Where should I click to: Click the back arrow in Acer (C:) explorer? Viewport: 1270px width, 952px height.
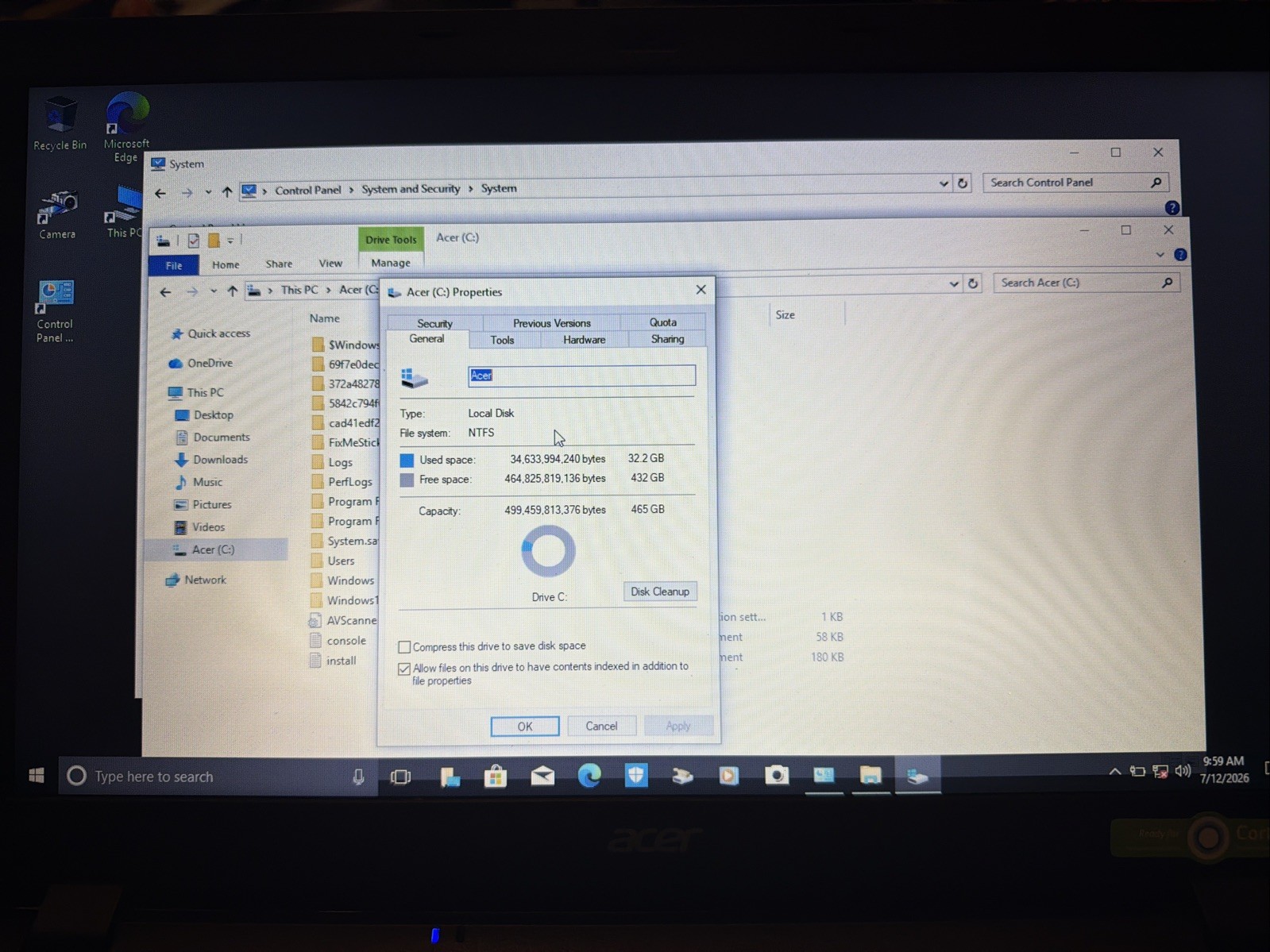tap(165, 292)
